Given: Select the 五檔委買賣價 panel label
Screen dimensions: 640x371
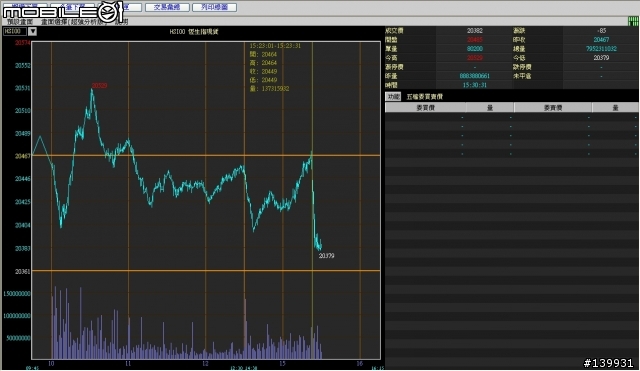Looking at the screenshot, I should [424, 97].
